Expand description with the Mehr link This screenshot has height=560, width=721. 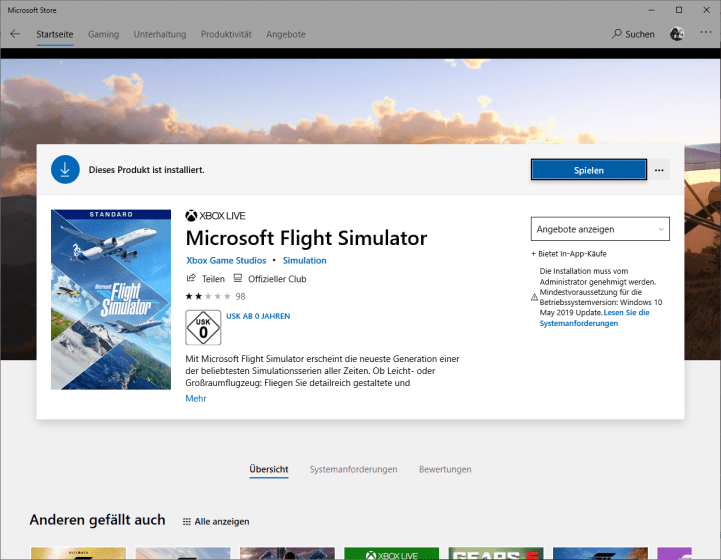pos(196,399)
